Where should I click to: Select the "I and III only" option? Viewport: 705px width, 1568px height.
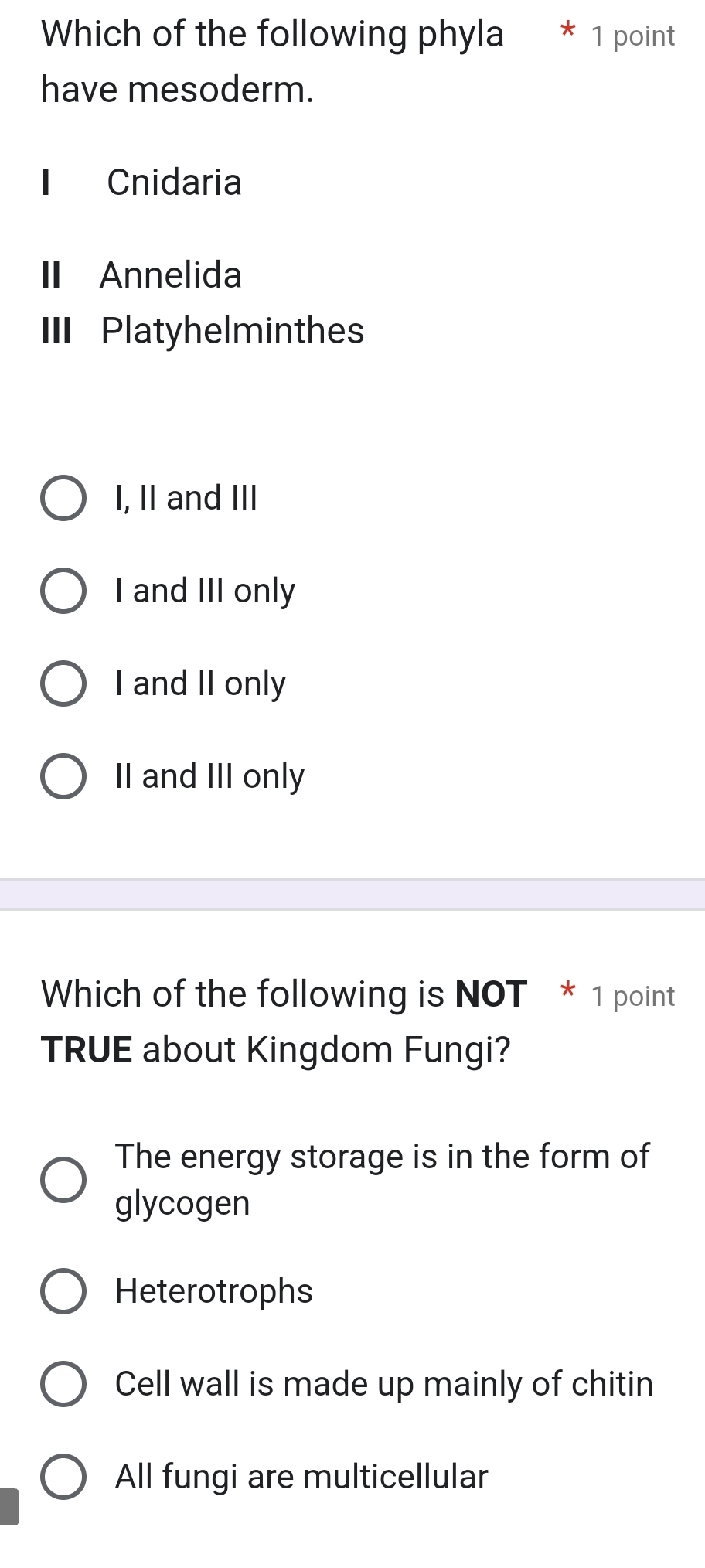pos(64,591)
